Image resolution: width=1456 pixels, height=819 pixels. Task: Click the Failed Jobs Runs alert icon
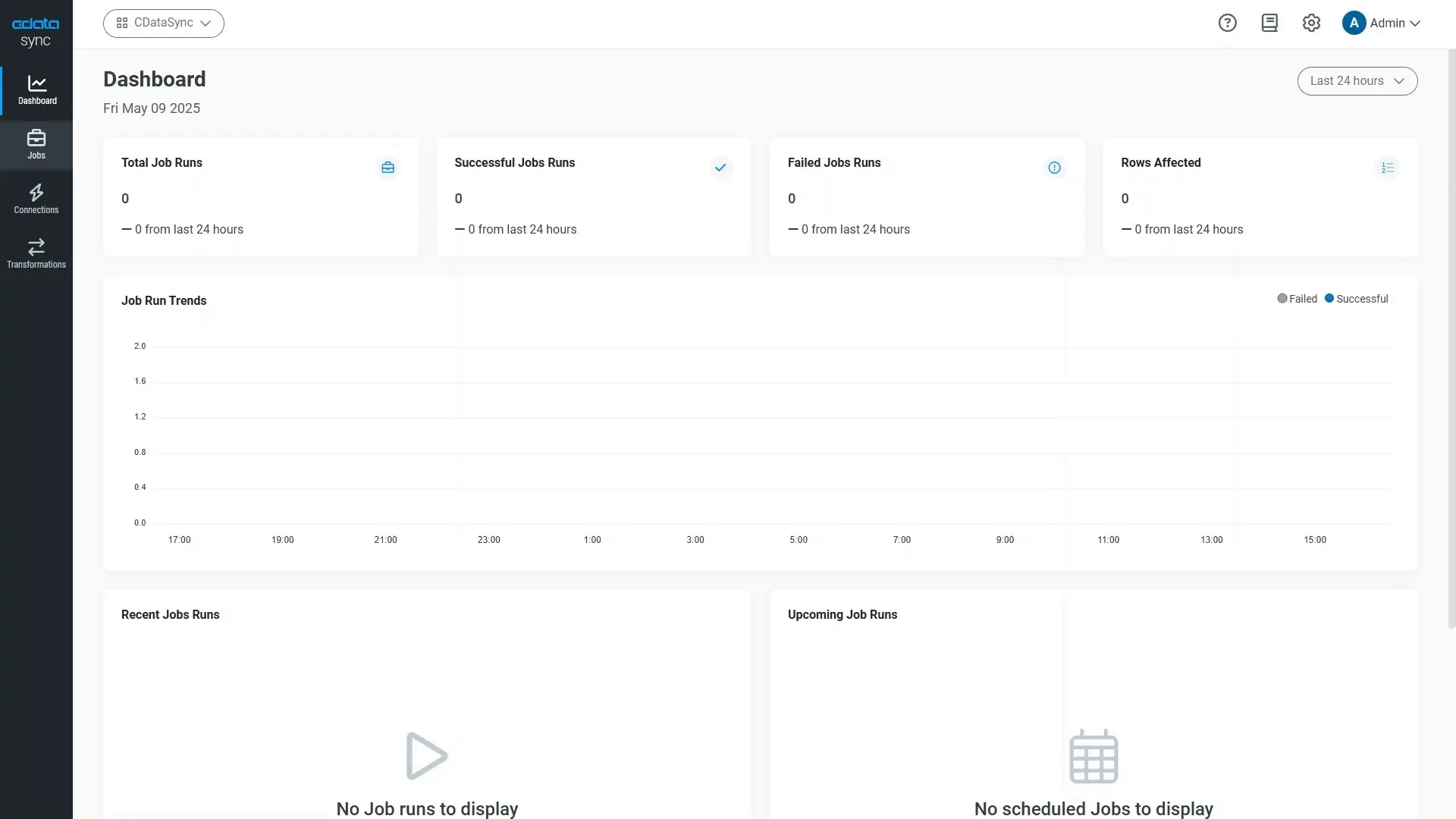tap(1054, 168)
